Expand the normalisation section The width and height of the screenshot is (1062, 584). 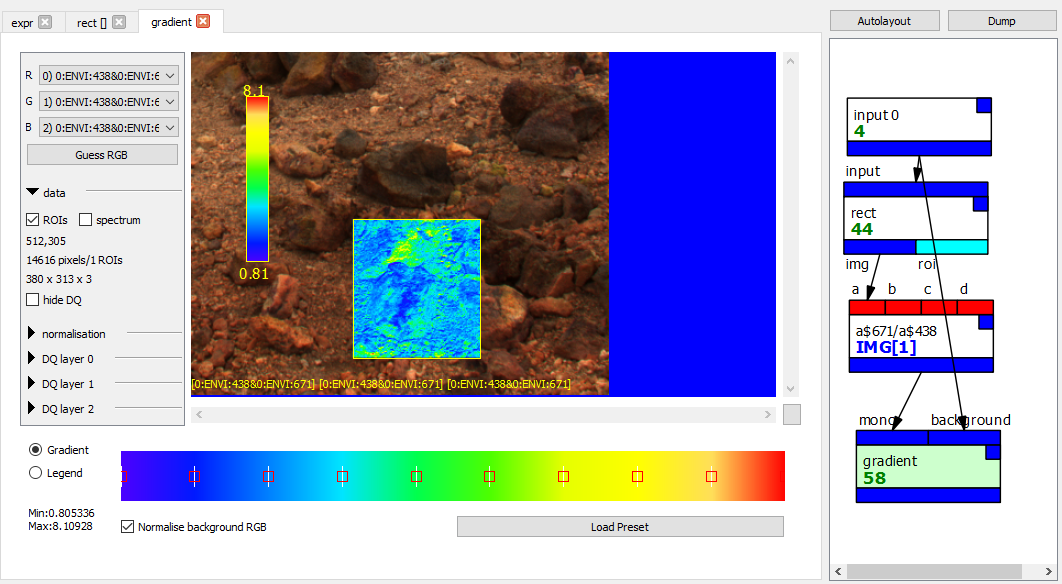34,334
